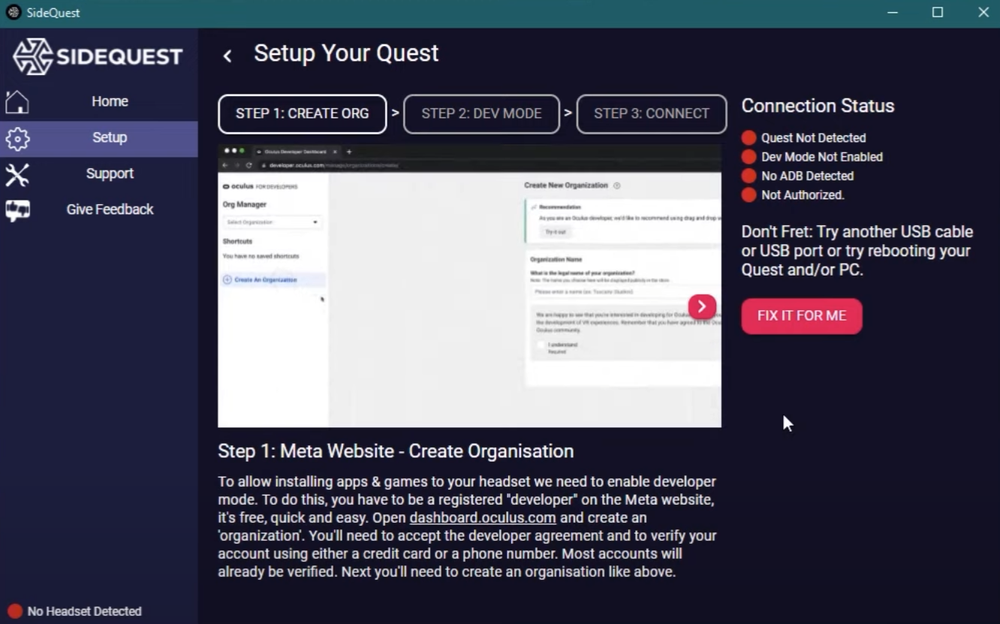
Task: Click the back arrow beside Setup Your Quest
Action: click(227, 56)
